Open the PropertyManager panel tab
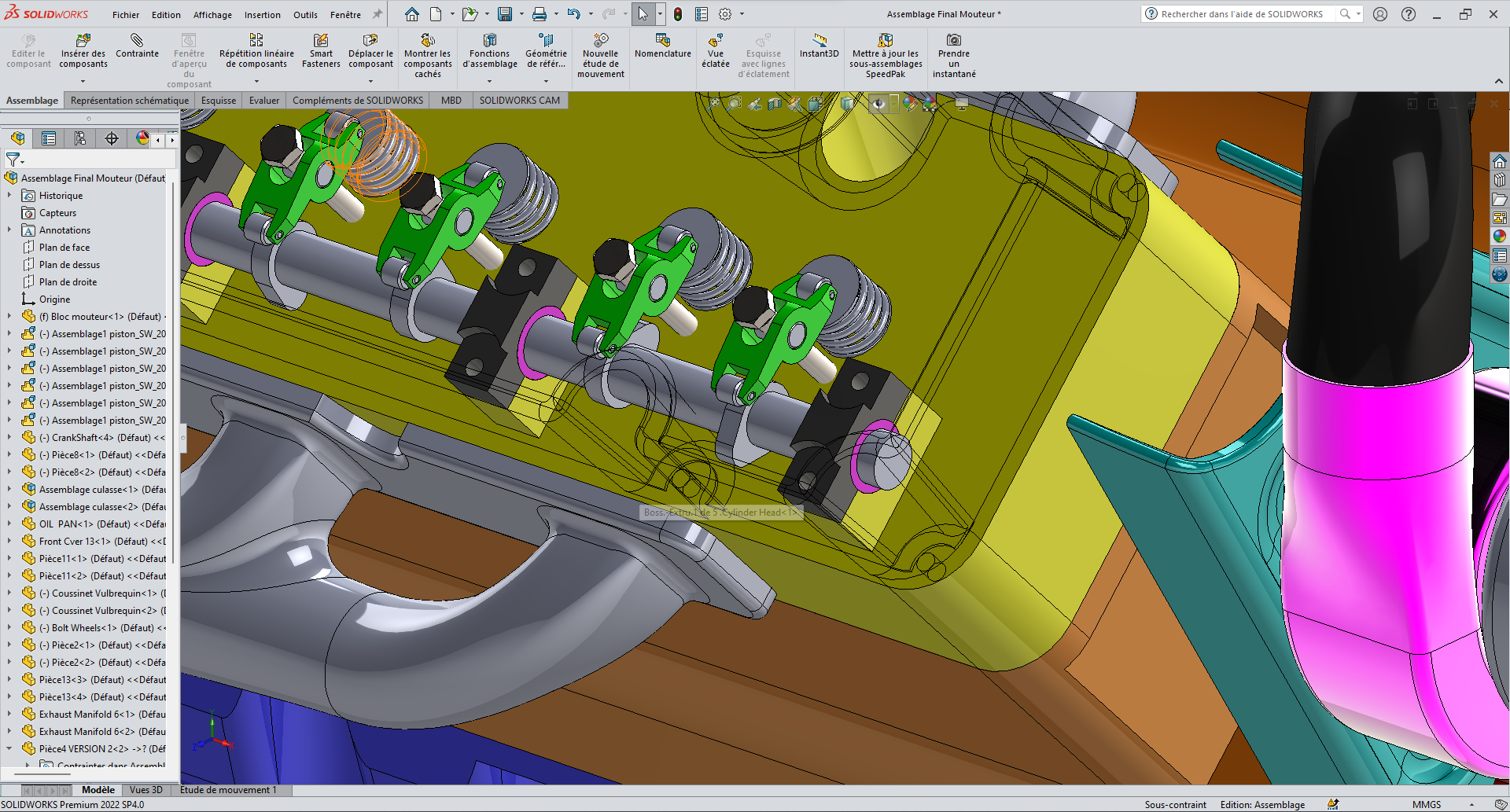The image size is (1510, 812). point(49,139)
